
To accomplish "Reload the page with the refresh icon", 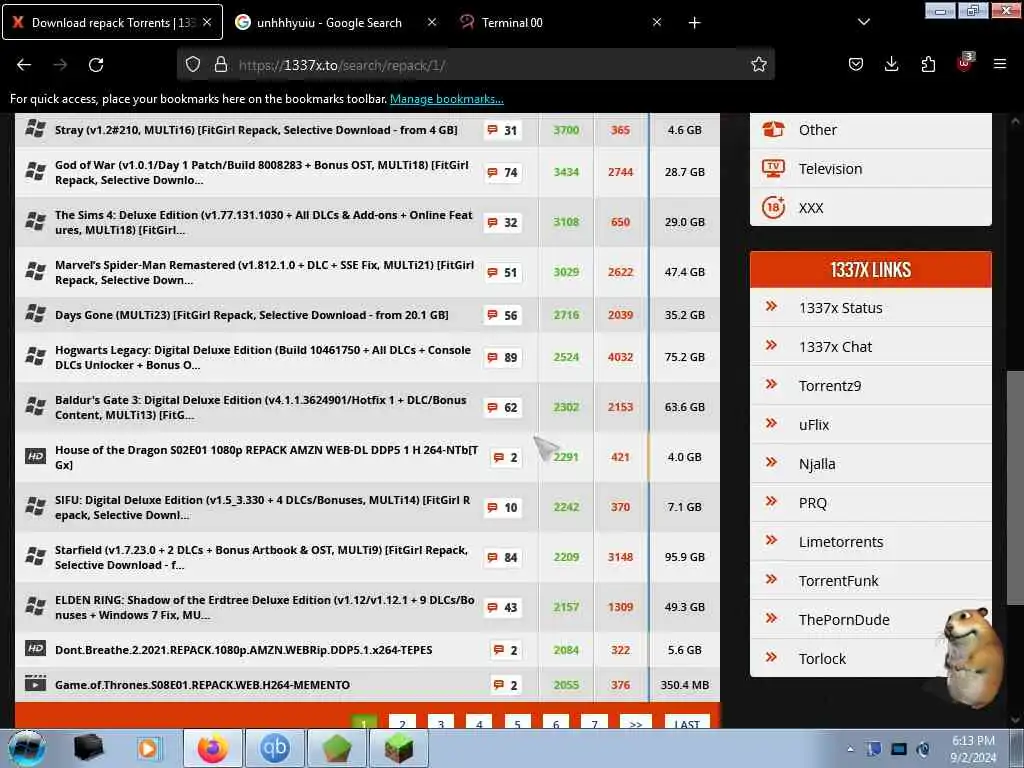I will pyautogui.click(x=96, y=65).
